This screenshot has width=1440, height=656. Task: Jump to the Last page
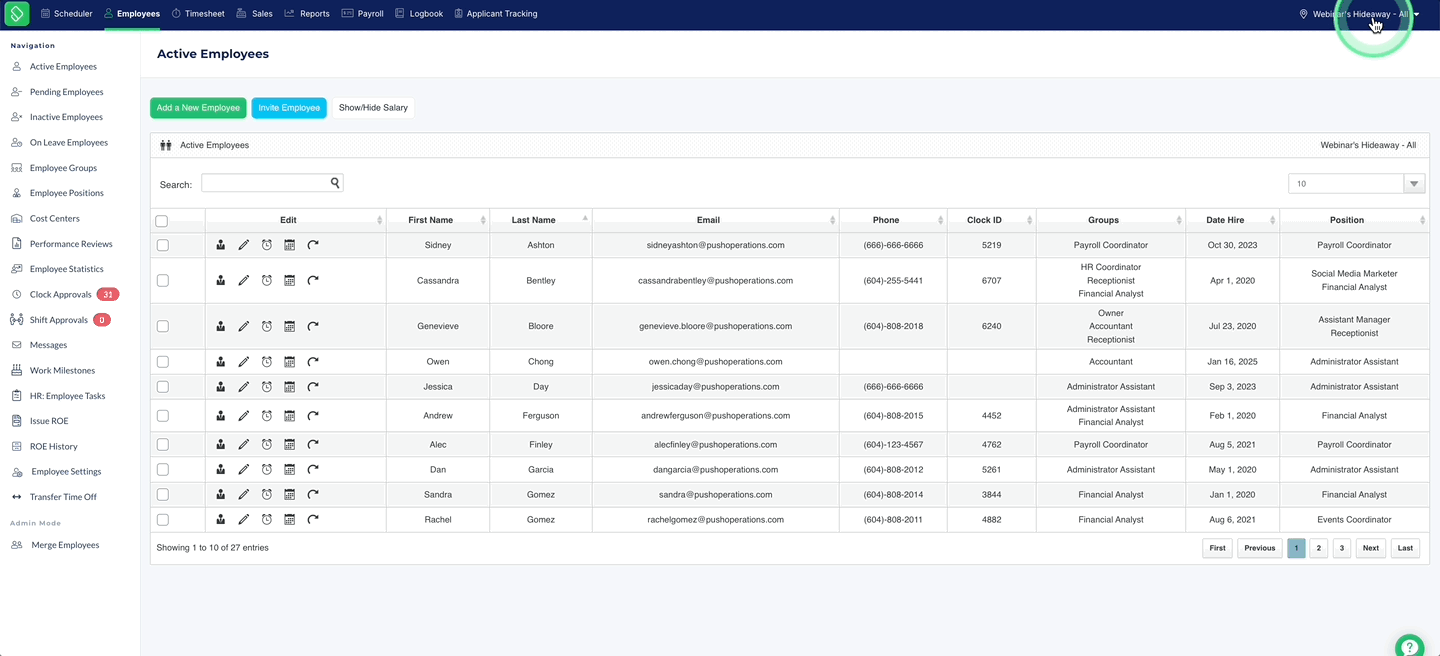[1405, 548]
